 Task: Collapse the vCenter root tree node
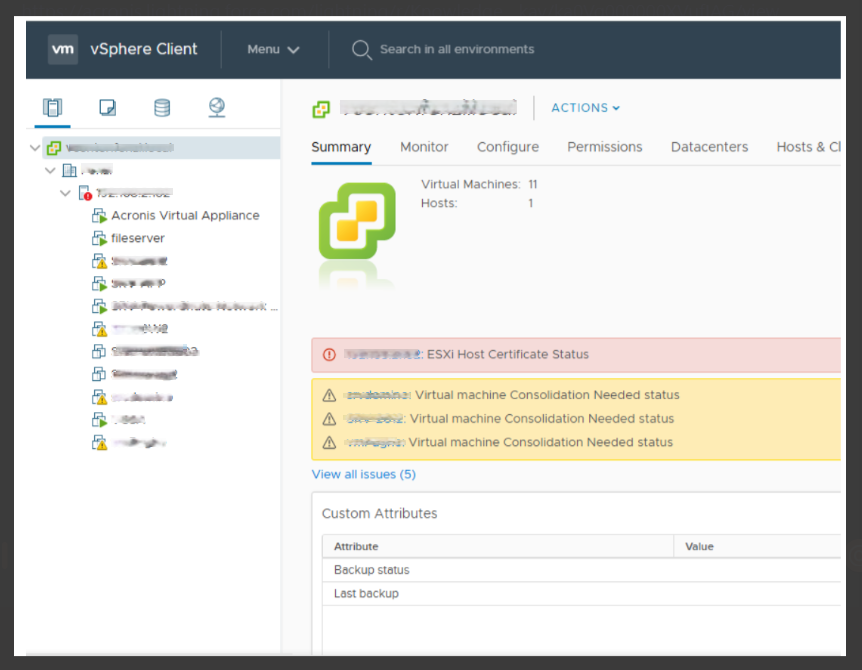click(x=35, y=147)
